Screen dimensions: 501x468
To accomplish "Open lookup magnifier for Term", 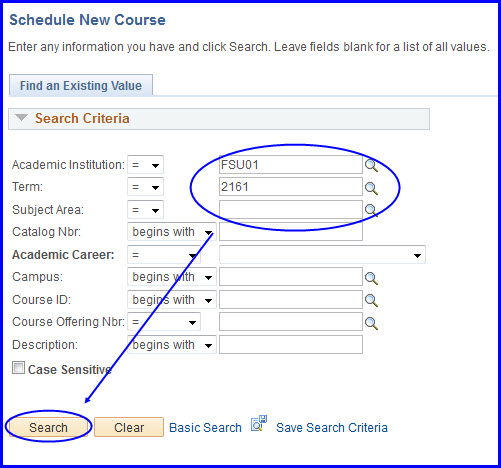I will 371,188.
